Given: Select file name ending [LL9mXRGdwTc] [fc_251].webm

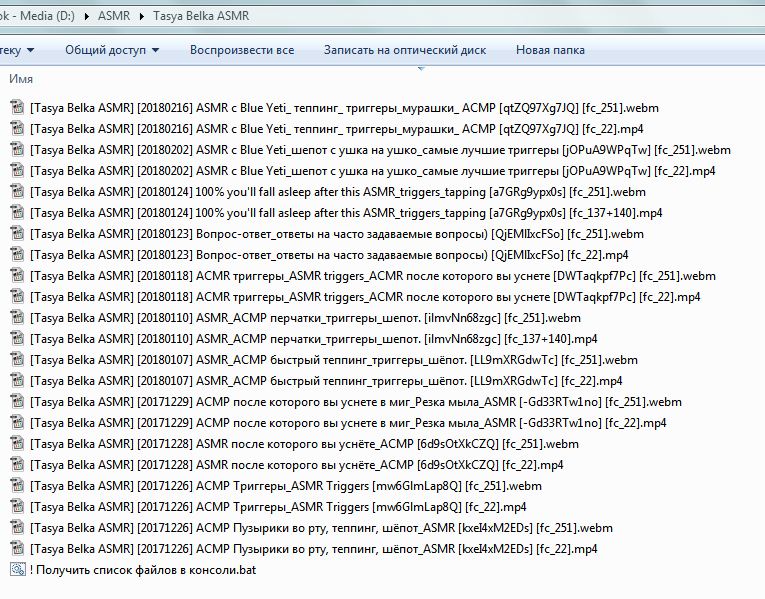Looking at the screenshot, I should point(334,359).
